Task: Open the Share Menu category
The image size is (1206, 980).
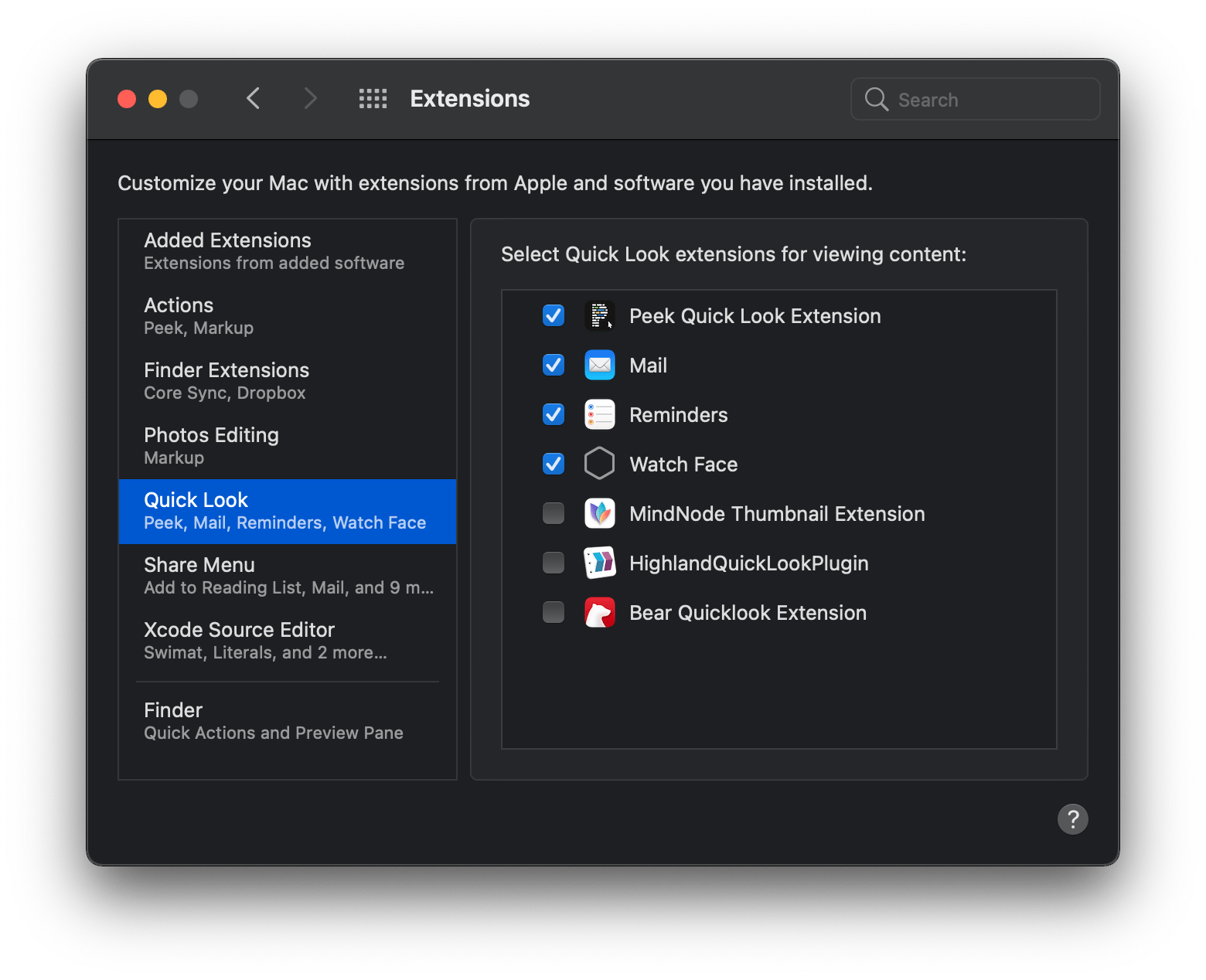Action: 288,576
